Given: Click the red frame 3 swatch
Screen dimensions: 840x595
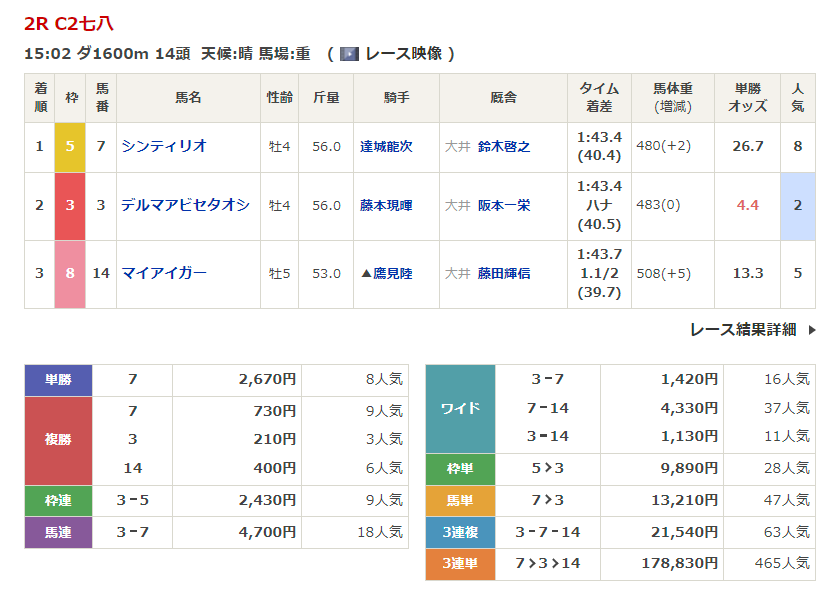Looking at the screenshot, I should pos(70,205).
